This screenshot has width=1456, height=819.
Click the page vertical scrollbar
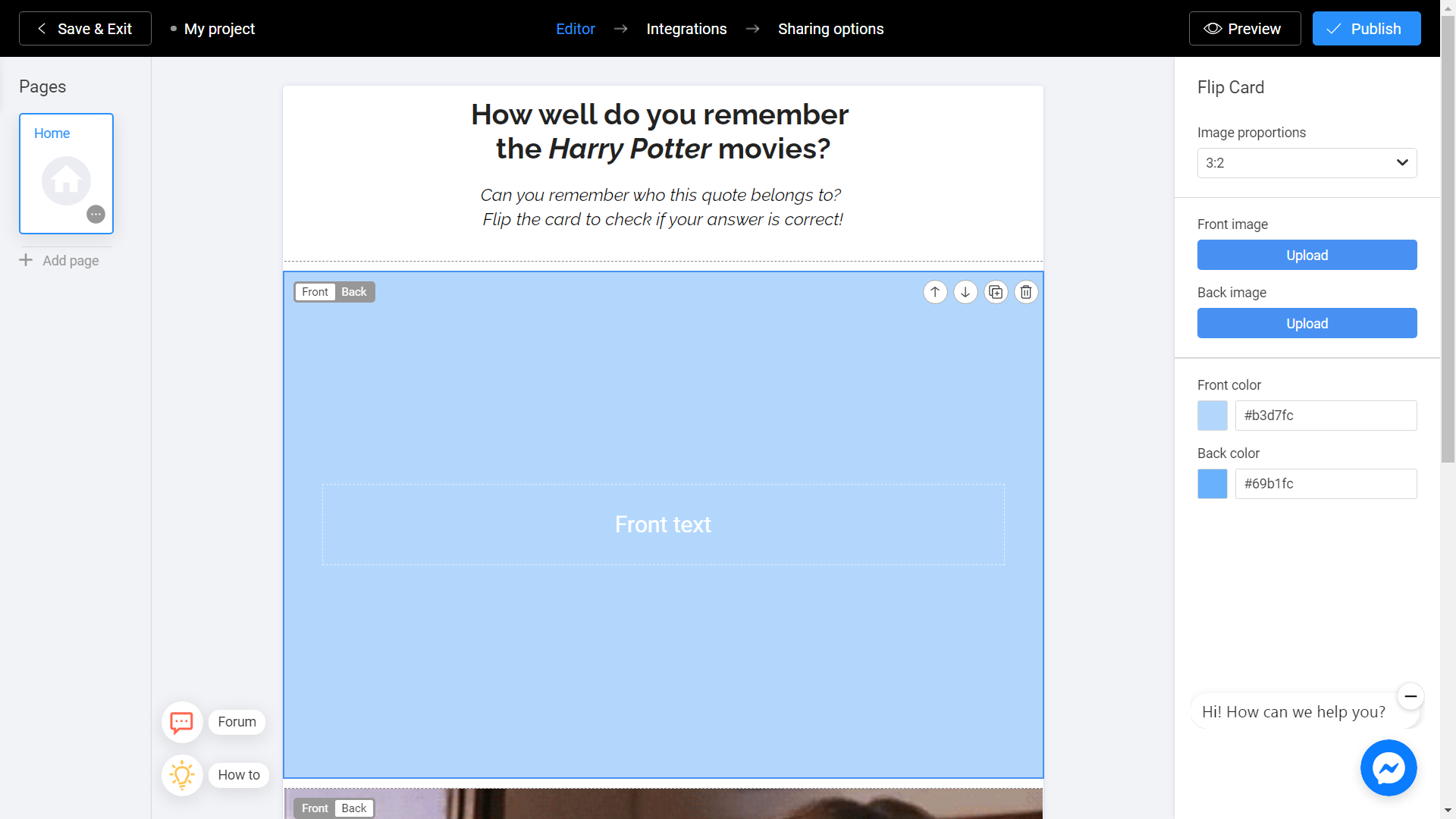(x=1448, y=238)
